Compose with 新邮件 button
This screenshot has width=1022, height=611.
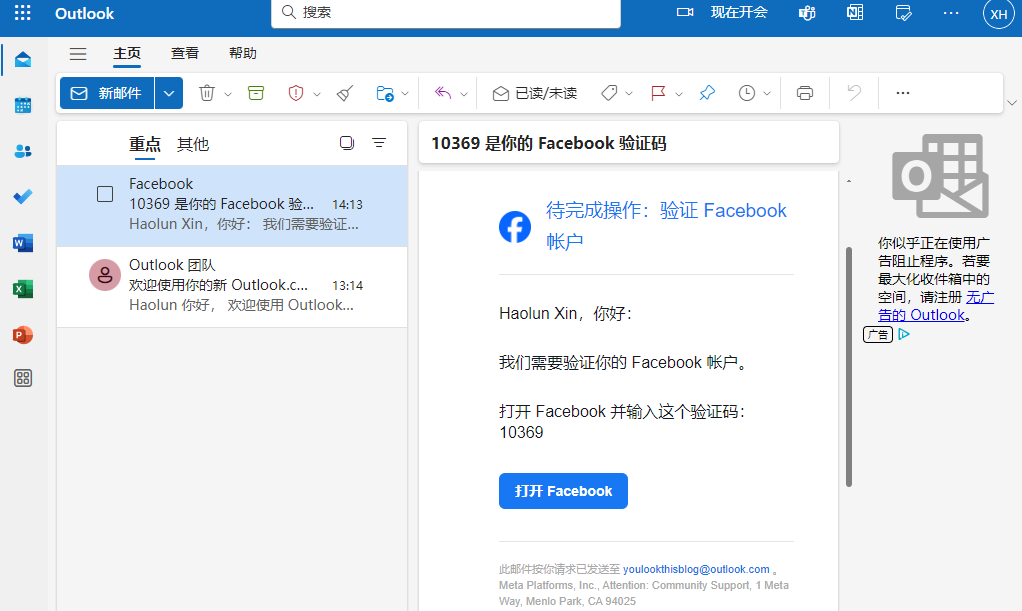107,93
